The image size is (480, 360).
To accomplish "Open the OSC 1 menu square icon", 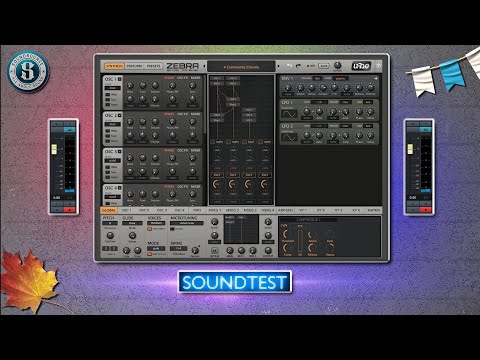I will (x=120, y=79).
